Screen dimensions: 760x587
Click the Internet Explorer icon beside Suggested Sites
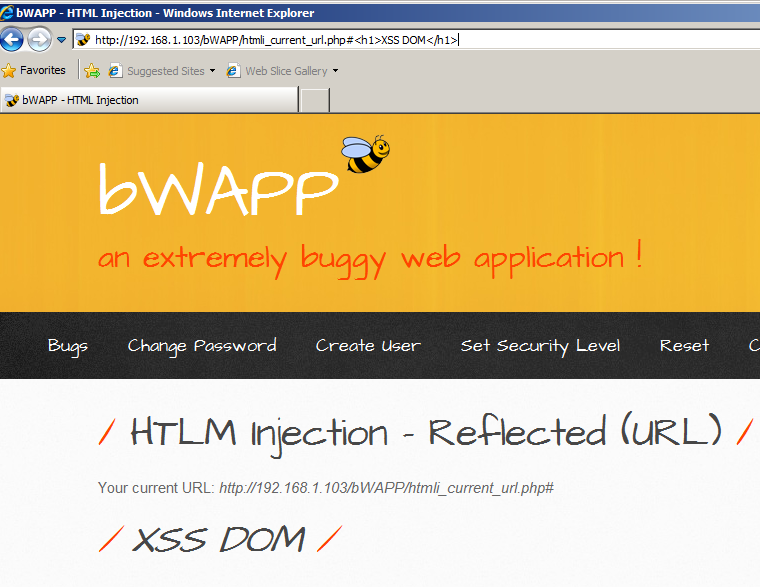[115, 71]
